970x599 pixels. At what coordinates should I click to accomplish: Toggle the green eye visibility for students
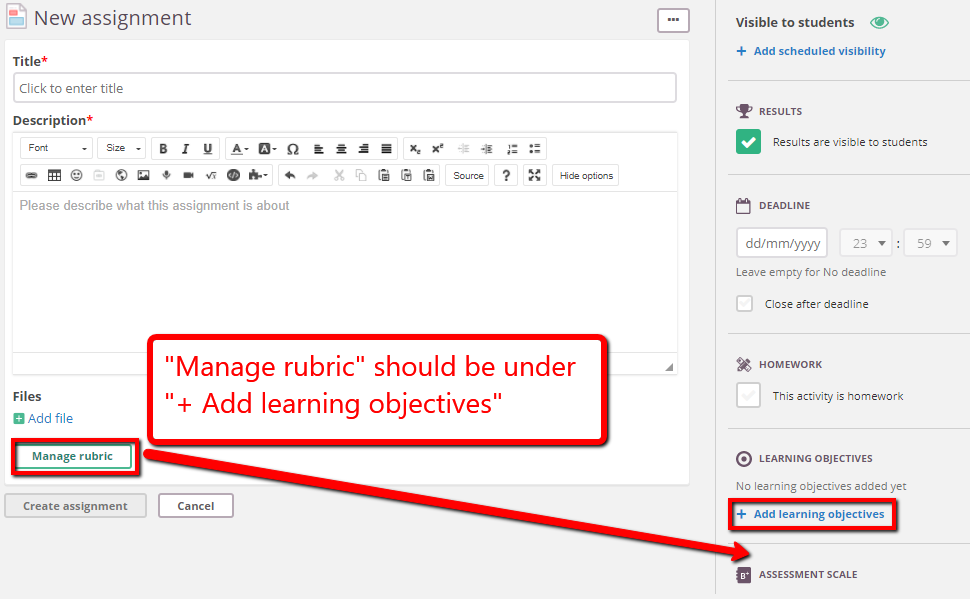pyautogui.click(x=879, y=22)
